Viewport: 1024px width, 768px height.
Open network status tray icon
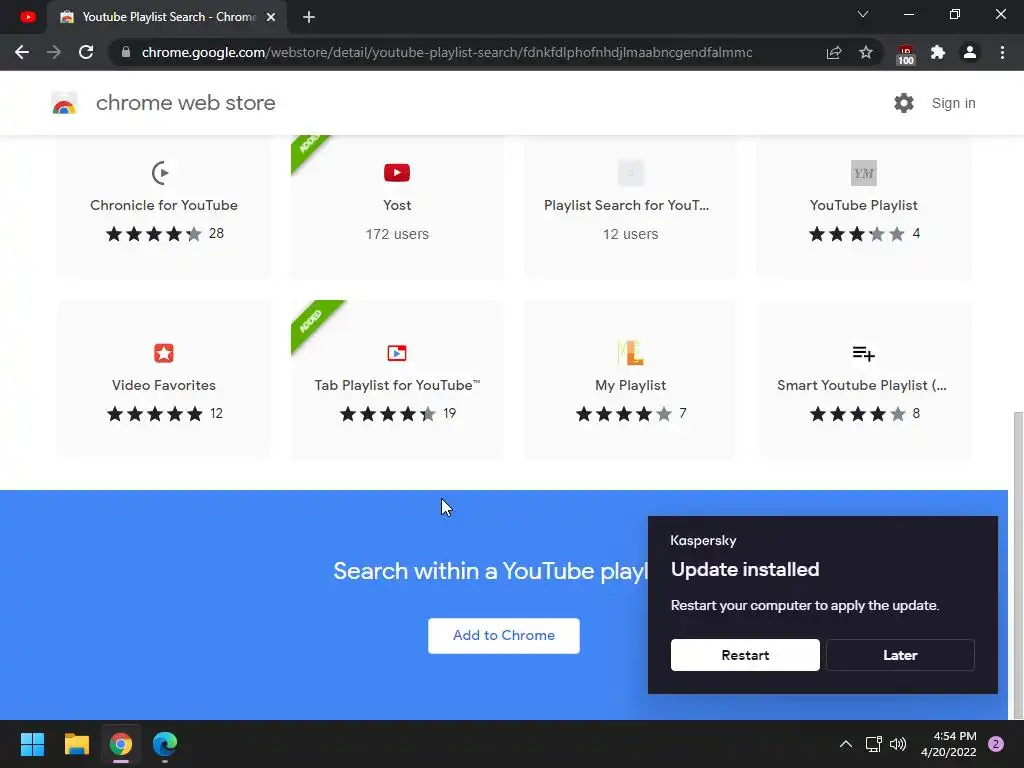coord(873,744)
